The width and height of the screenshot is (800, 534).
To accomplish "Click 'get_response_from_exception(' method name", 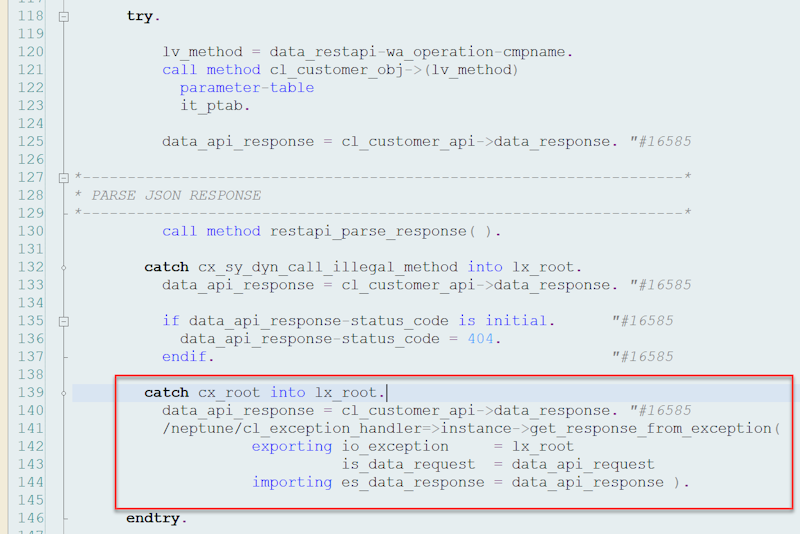I will (x=655, y=428).
